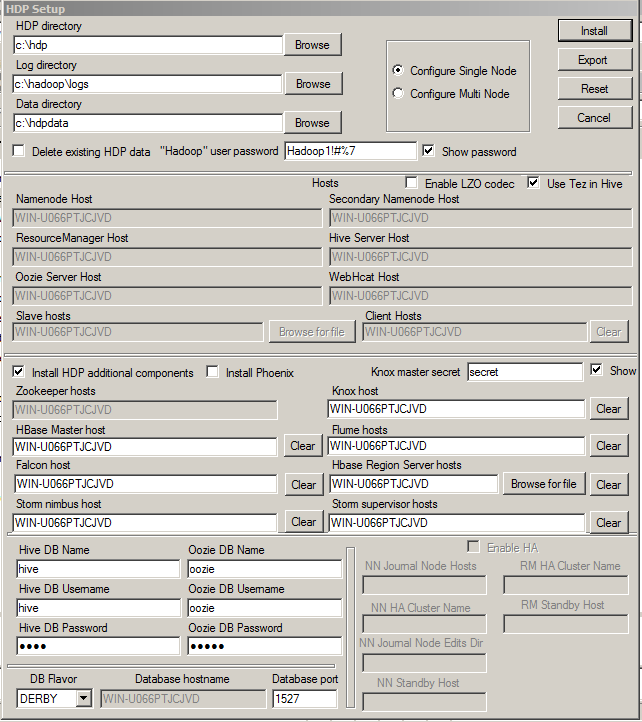Browse for the Log directory
This screenshot has height=722, width=642.
(312, 84)
